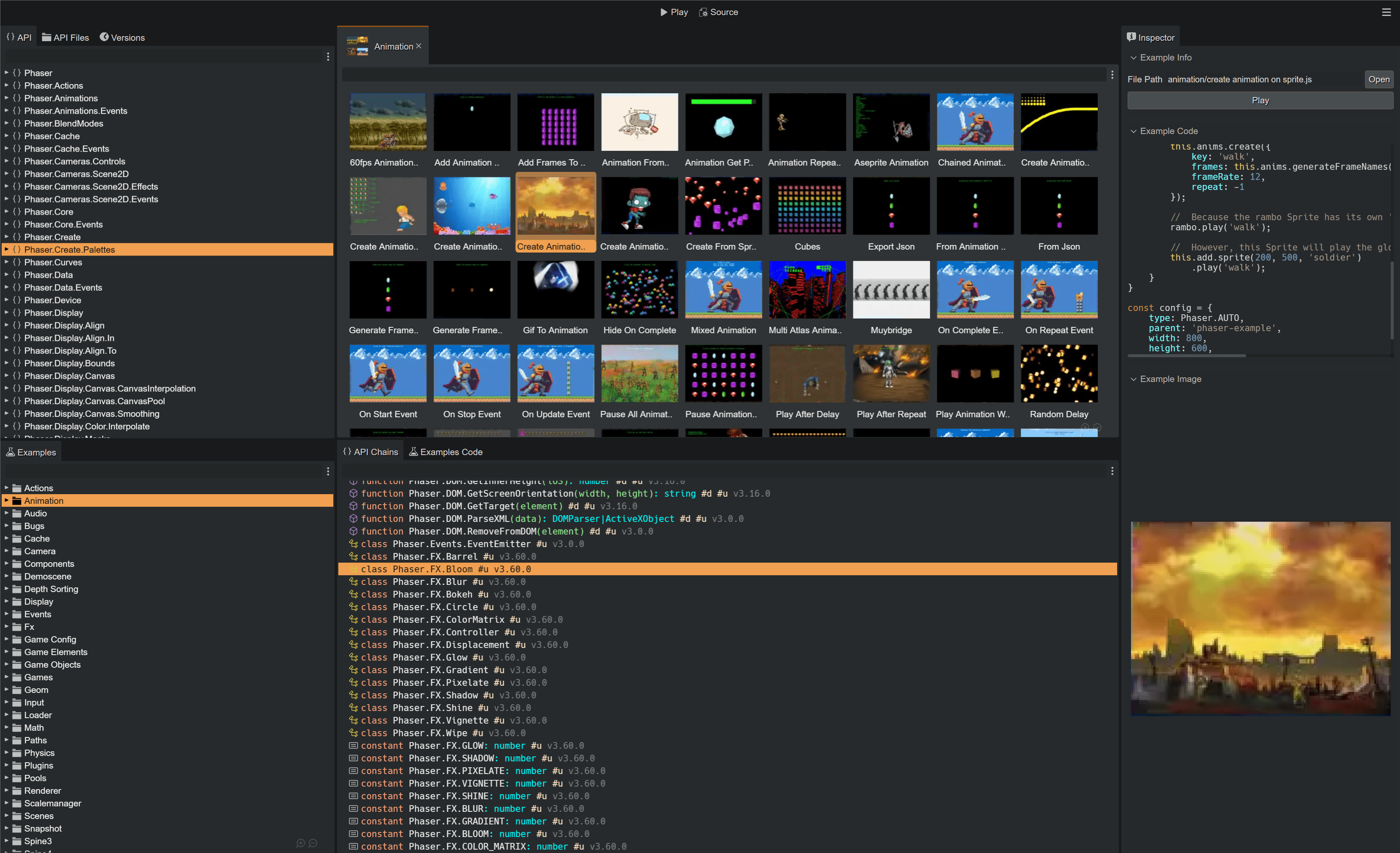
Task: Switch to the Examples Code tab
Action: pos(449,451)
